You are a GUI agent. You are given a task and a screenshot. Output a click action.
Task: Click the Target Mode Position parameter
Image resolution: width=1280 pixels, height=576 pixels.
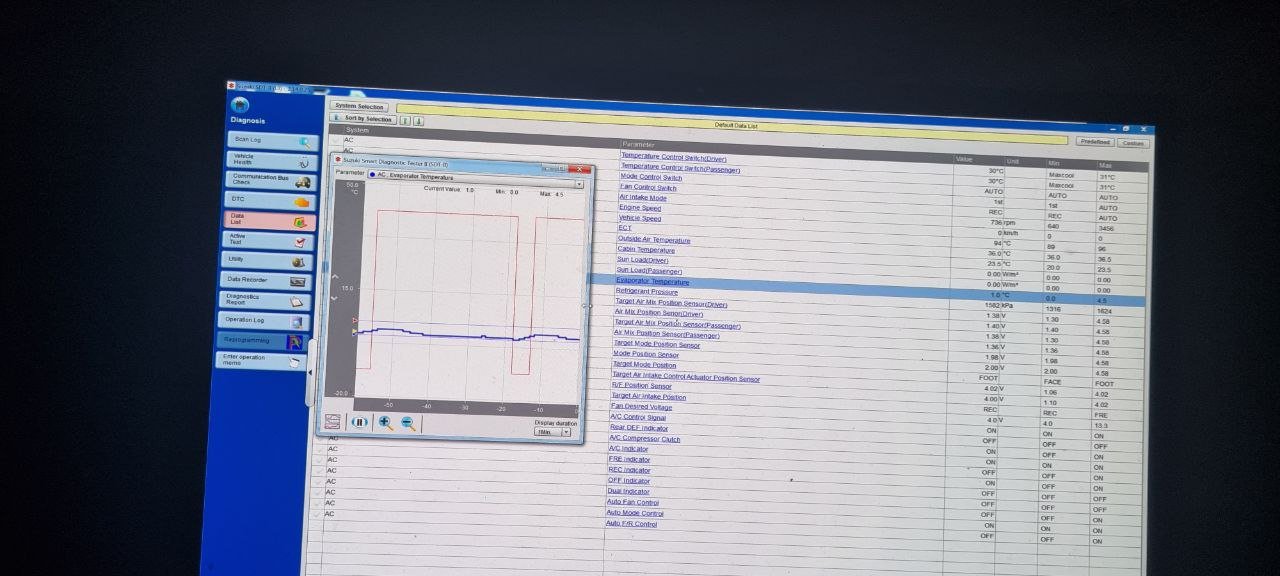(x=644, y=365)
